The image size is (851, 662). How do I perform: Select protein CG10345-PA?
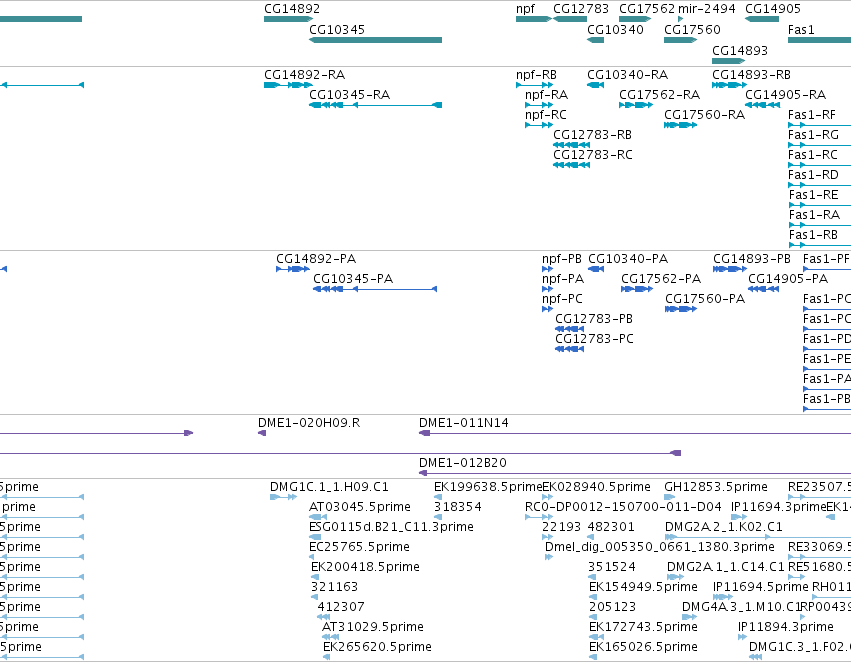click(353, 279)
